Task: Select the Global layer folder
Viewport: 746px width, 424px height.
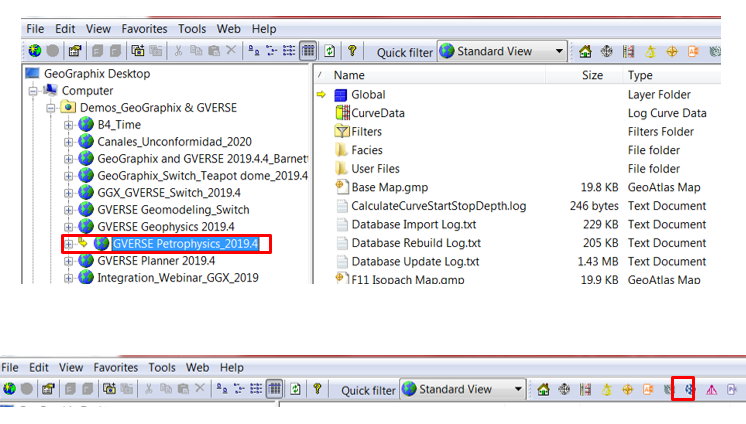Action: click(x=368, y=95)
